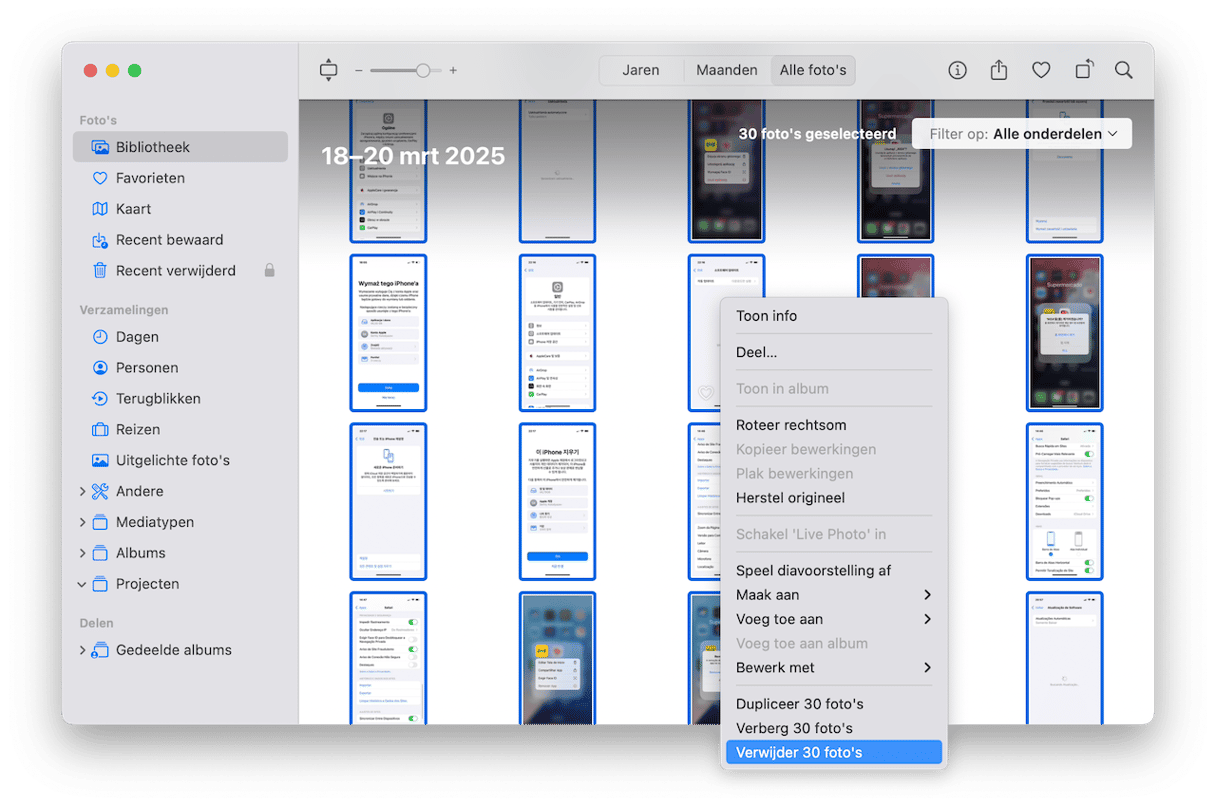This screenshot has width=1216, height=806.
Task: Switch to the Jaren tab
Action: pos(640,70)
